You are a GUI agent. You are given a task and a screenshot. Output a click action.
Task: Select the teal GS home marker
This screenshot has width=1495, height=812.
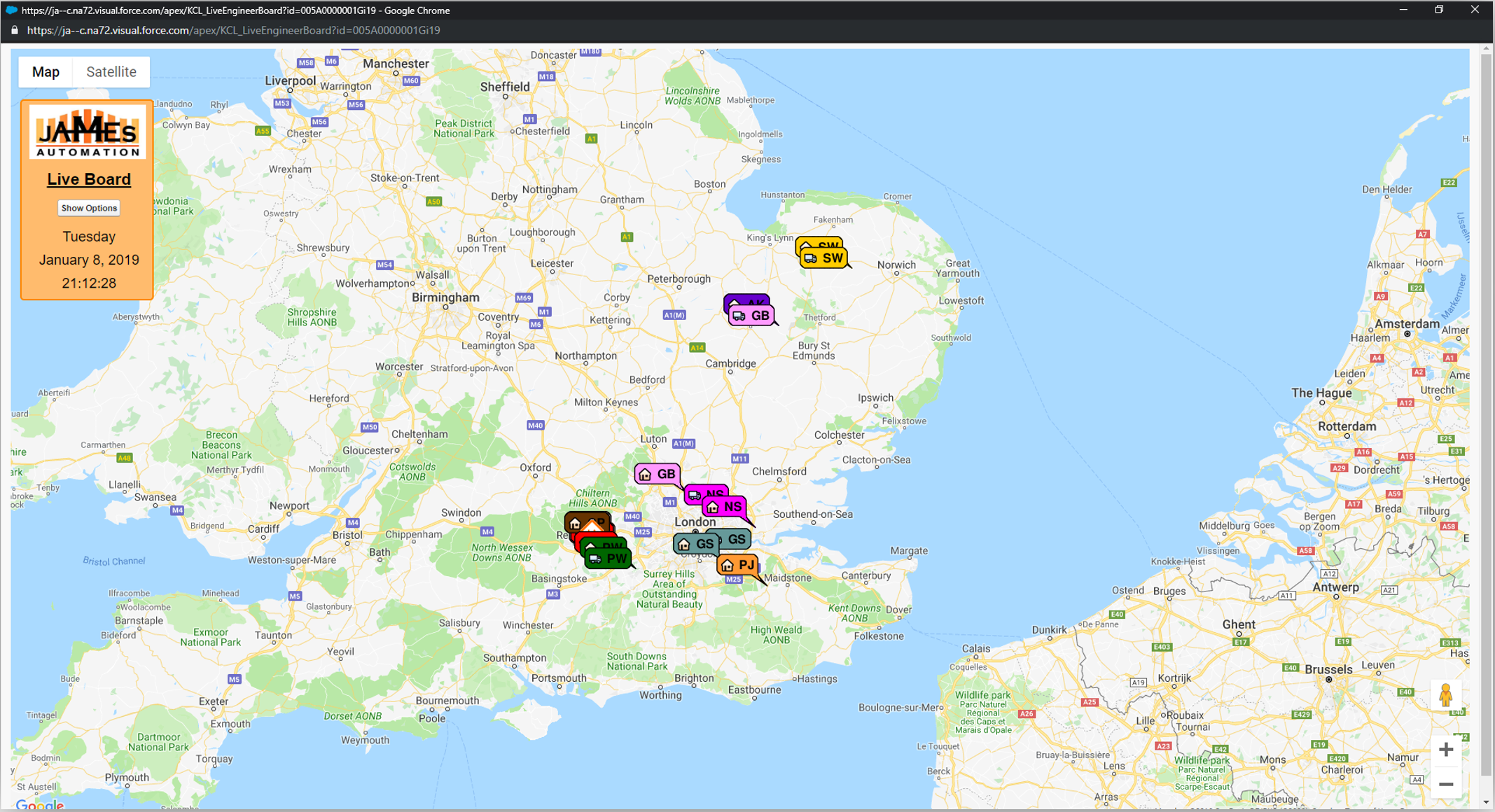(x=695, y=544)
